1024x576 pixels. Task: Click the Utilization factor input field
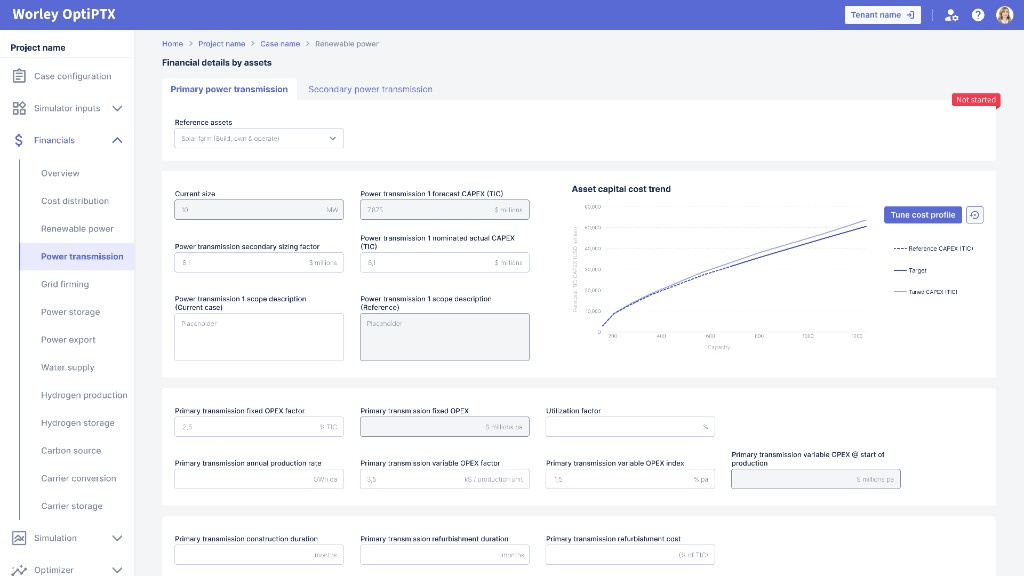pyautogui.click(x=630, y=426)
